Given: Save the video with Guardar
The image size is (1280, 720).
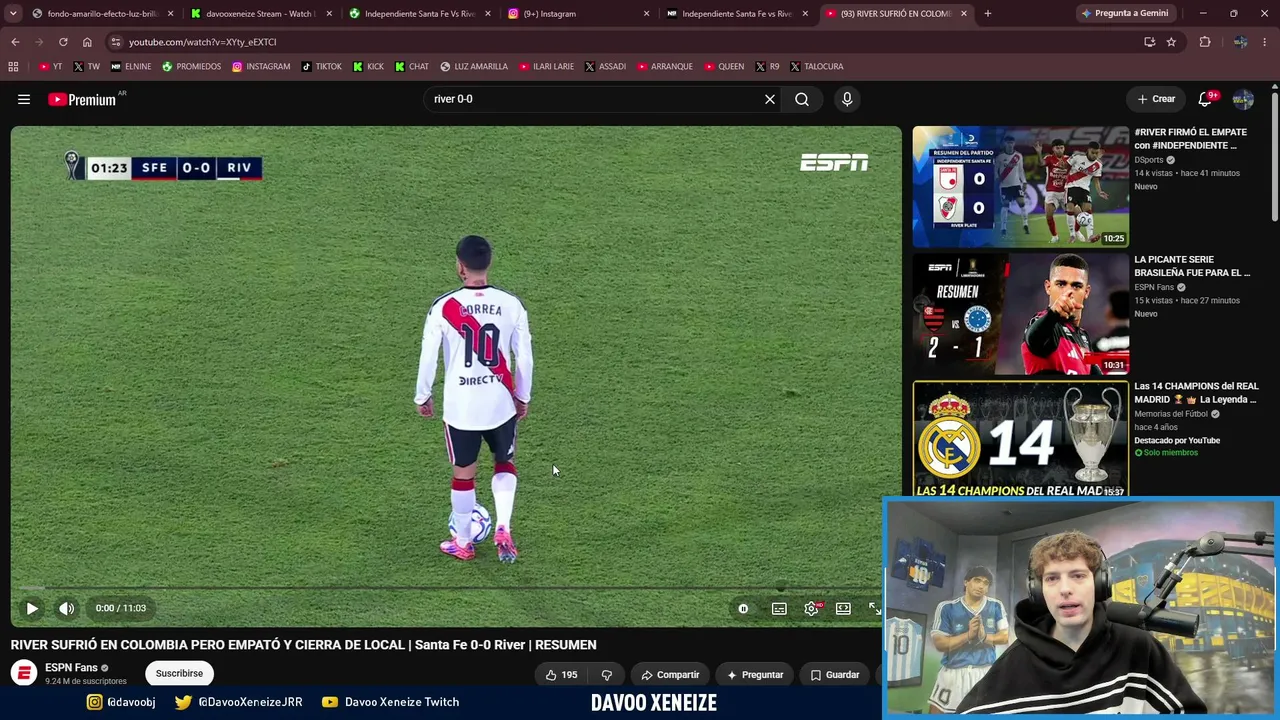Looking at the screenshot, I should coord(835,675).
